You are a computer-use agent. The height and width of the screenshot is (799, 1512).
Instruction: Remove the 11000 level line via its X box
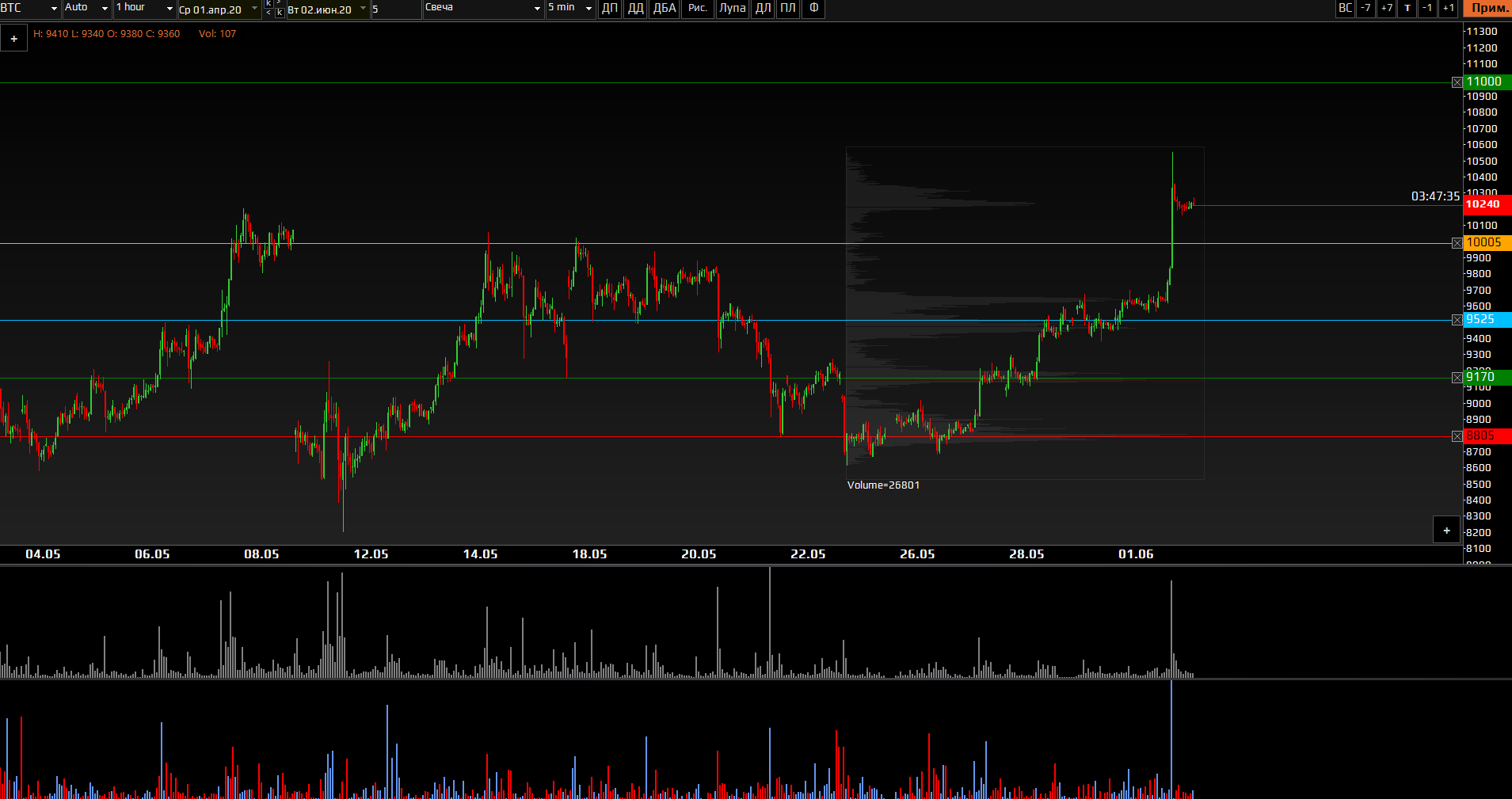pos(1457,82)
